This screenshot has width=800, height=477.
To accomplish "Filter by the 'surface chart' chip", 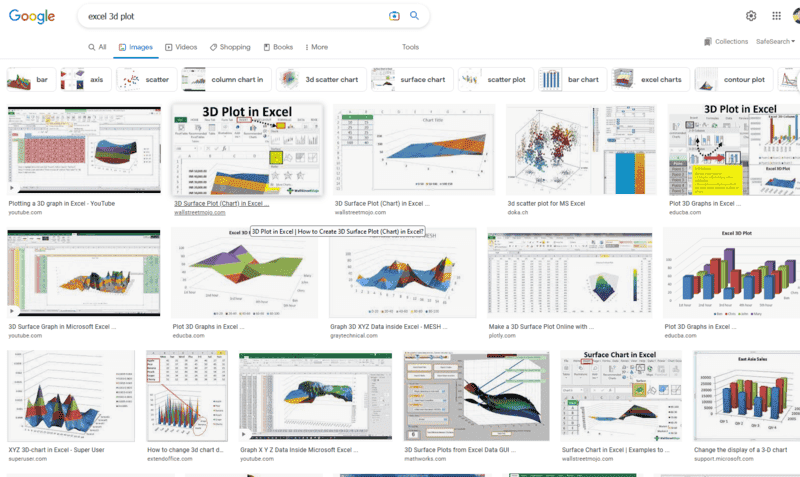I will (x=412, y=80).
